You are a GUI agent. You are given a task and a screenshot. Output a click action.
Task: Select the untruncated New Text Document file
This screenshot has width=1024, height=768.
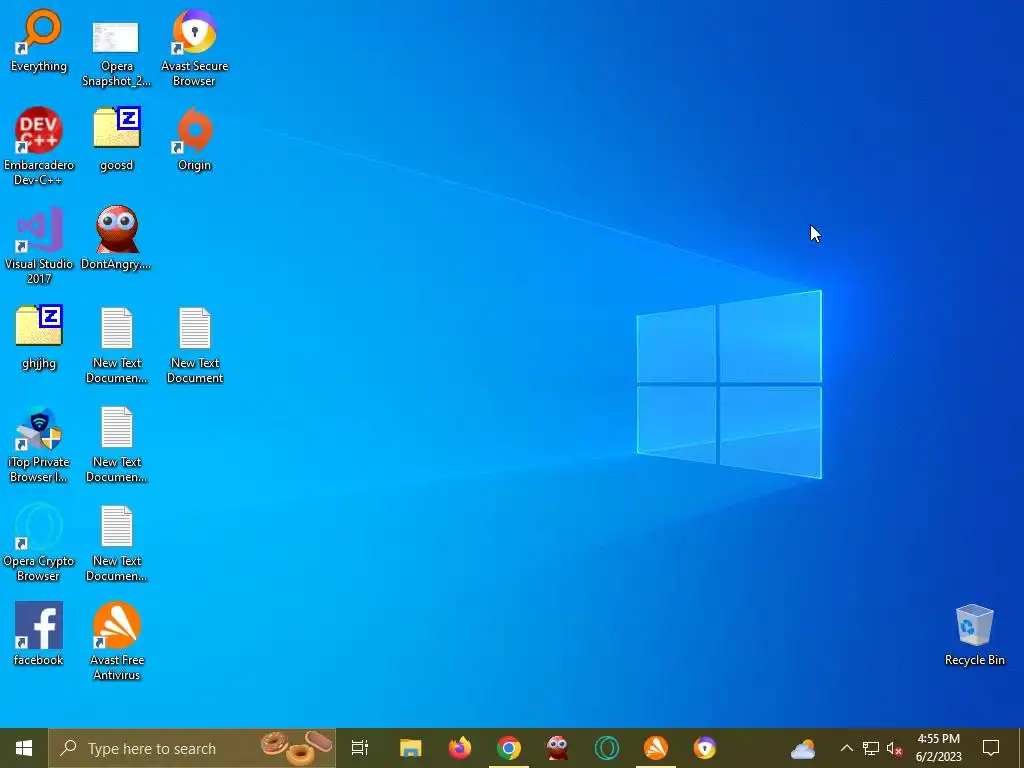point(194,345)
